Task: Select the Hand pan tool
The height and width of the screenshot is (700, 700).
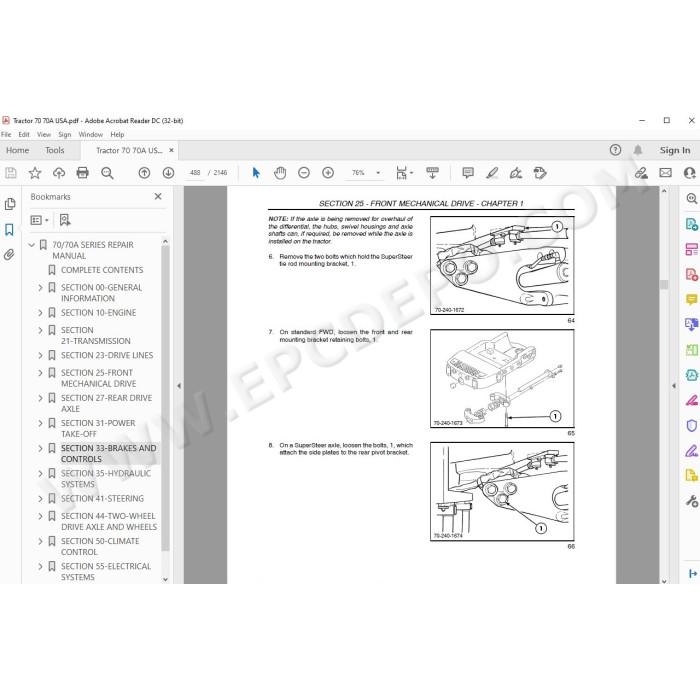Action: (x=280, y=173)
